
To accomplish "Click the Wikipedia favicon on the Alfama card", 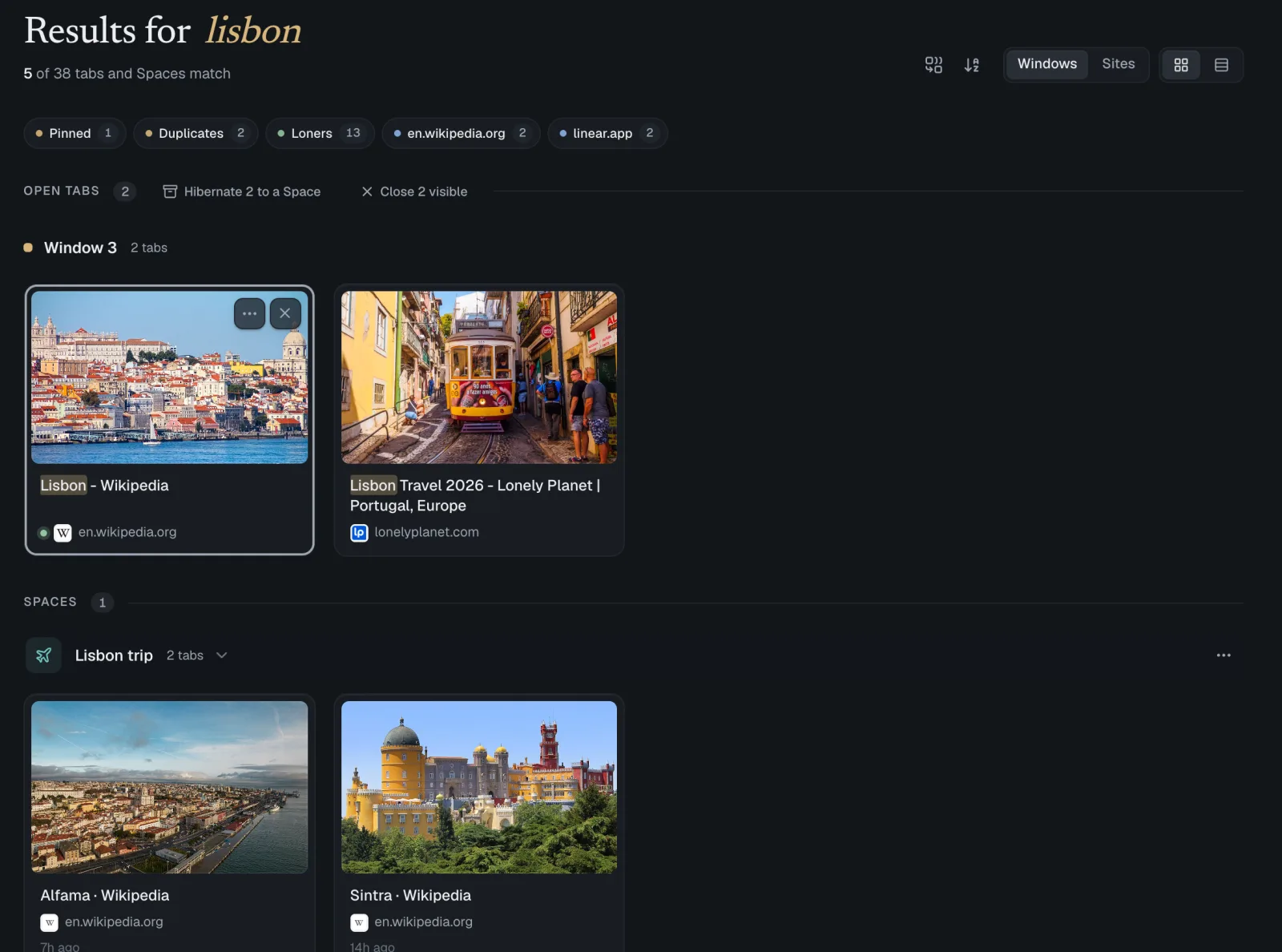I will pyautogui.click(x=49, y=923).
